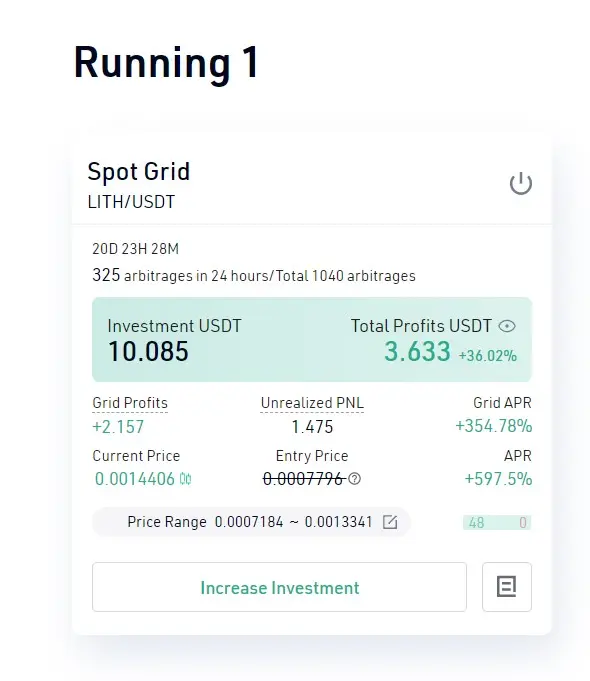590x681 pixels.
Task: Click the Investment USDT 10.085 value
Action: [148, 351]
